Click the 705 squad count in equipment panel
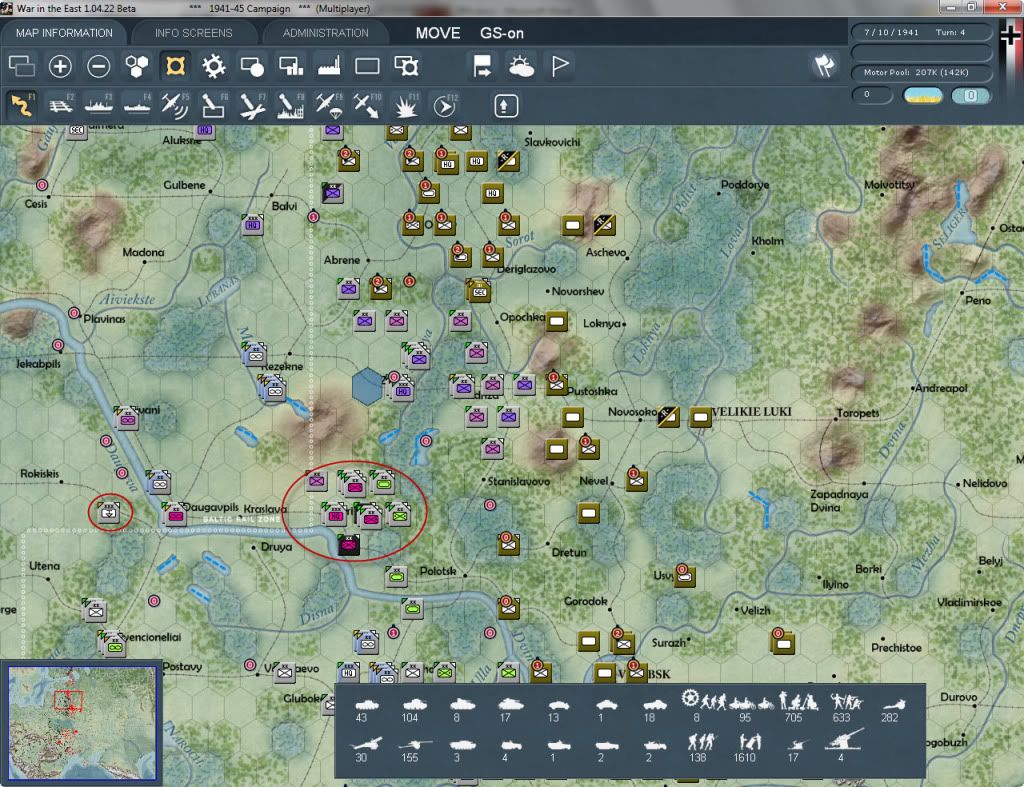The width and height of the screenshot is (1024, 787). [x=793, y=718]
